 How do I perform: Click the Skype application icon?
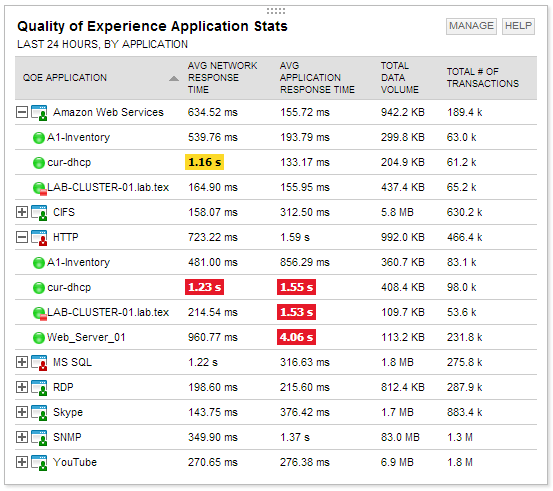tap(39, 412)
